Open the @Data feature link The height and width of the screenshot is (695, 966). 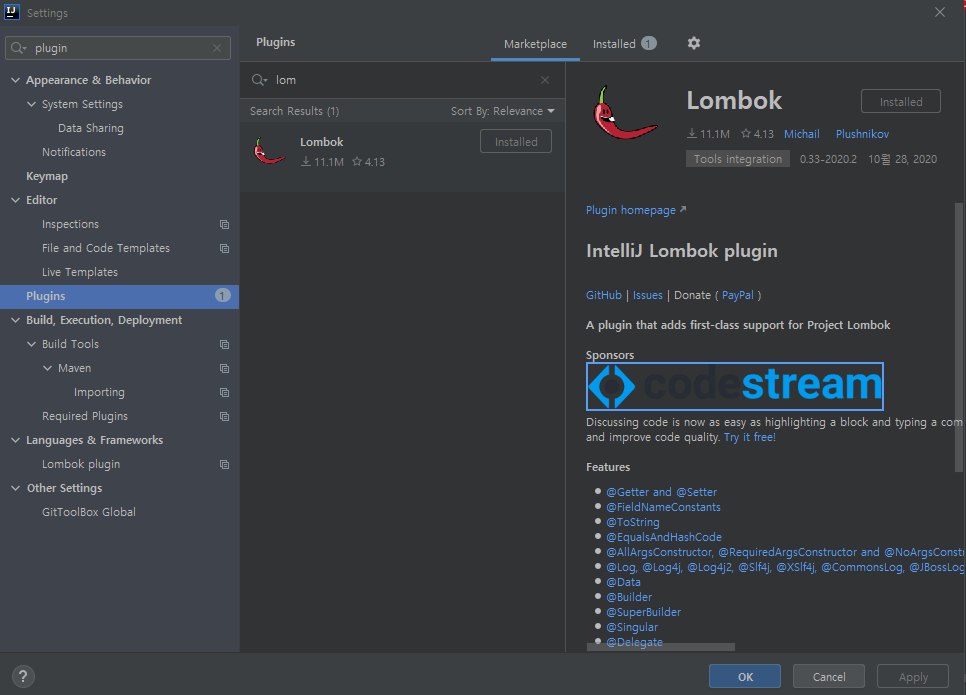[623, 582]
